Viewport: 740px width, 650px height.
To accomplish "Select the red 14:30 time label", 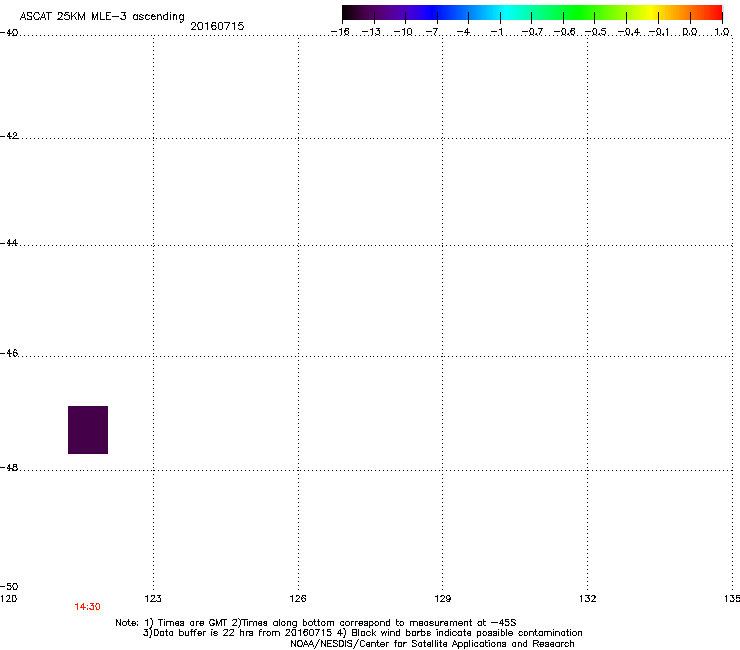I will point(87,607).
